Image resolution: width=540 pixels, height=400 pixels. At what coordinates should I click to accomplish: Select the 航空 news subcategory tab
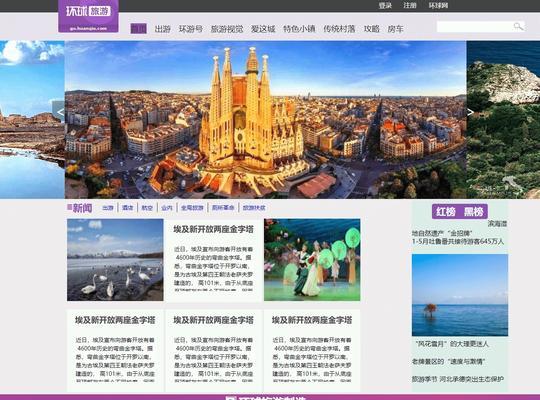(147, 208)
